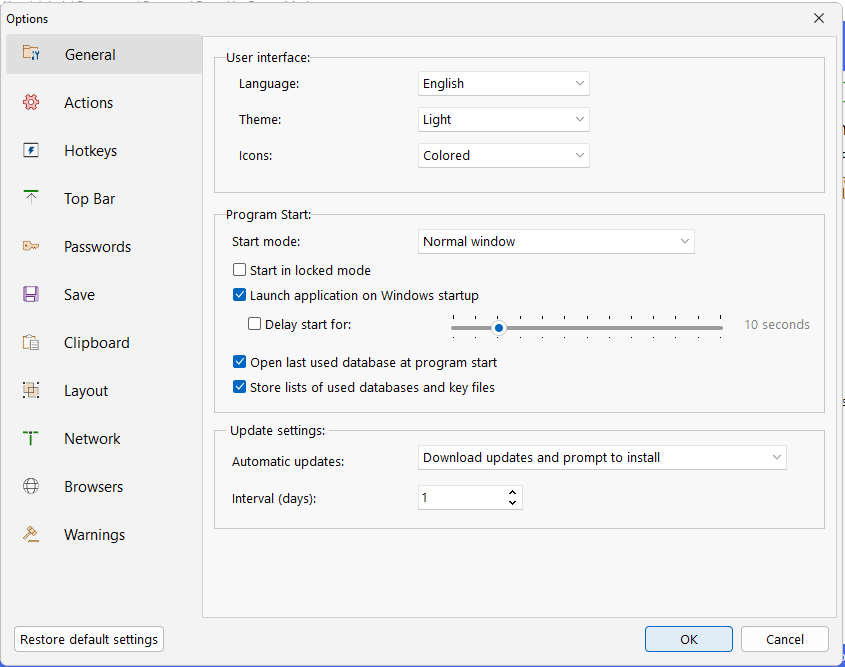Click the globe Browsers icon
This screenshot has height=667, width=845.
[31, 486]
